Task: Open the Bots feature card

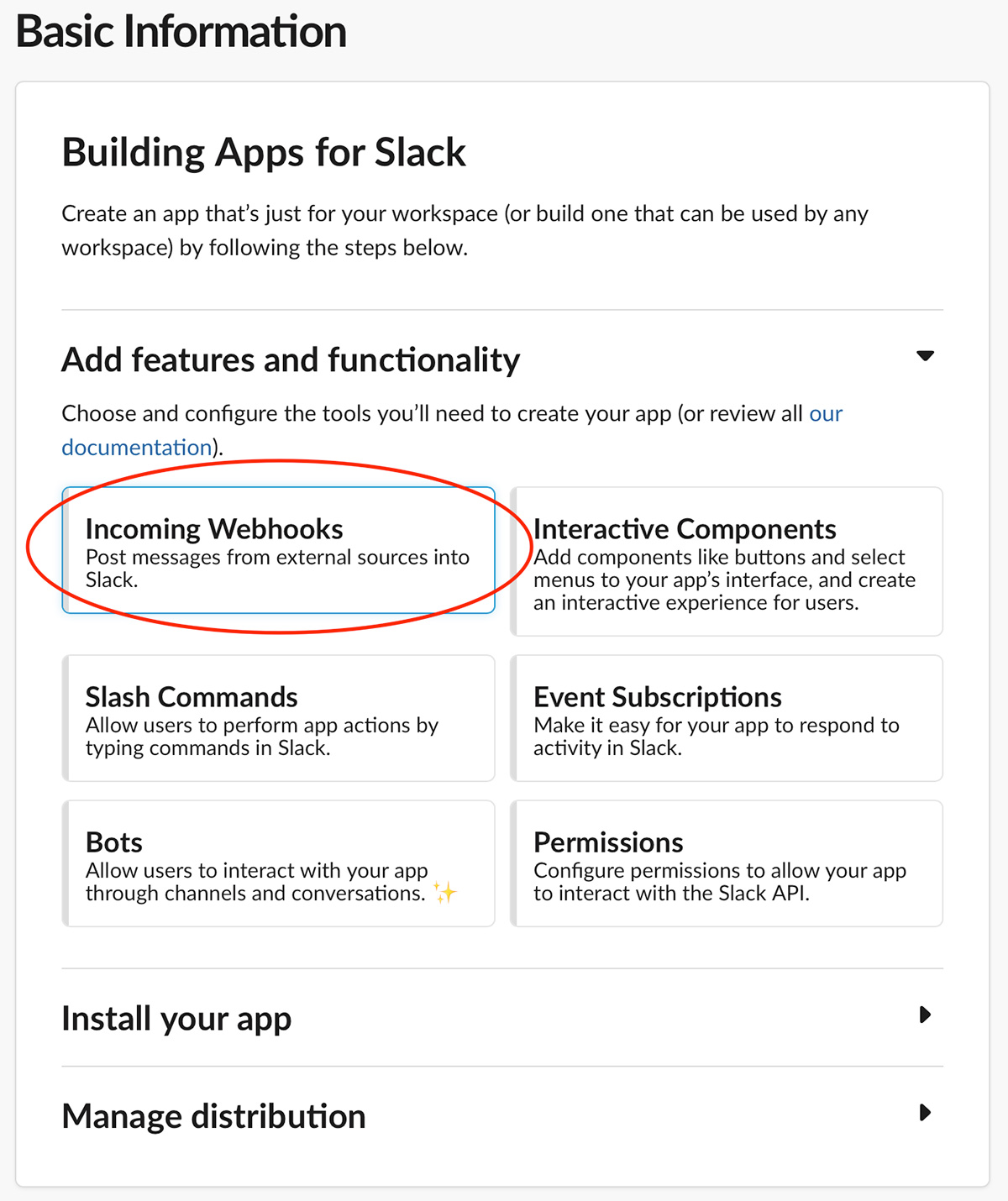Action: coord(278,863)
